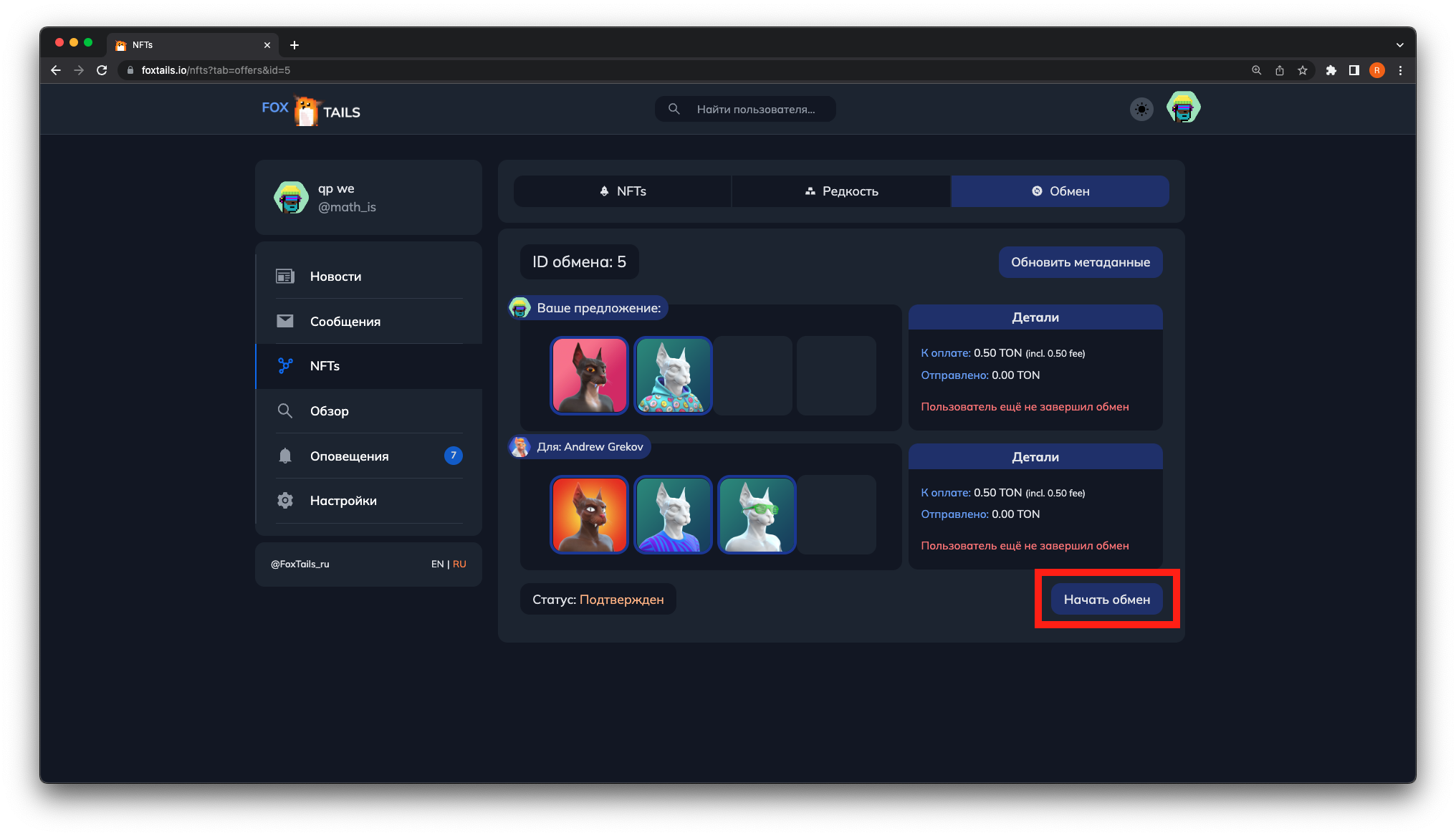Click the Найти пользователя search field
The image size is (1456, 836).
click(755, 110)
